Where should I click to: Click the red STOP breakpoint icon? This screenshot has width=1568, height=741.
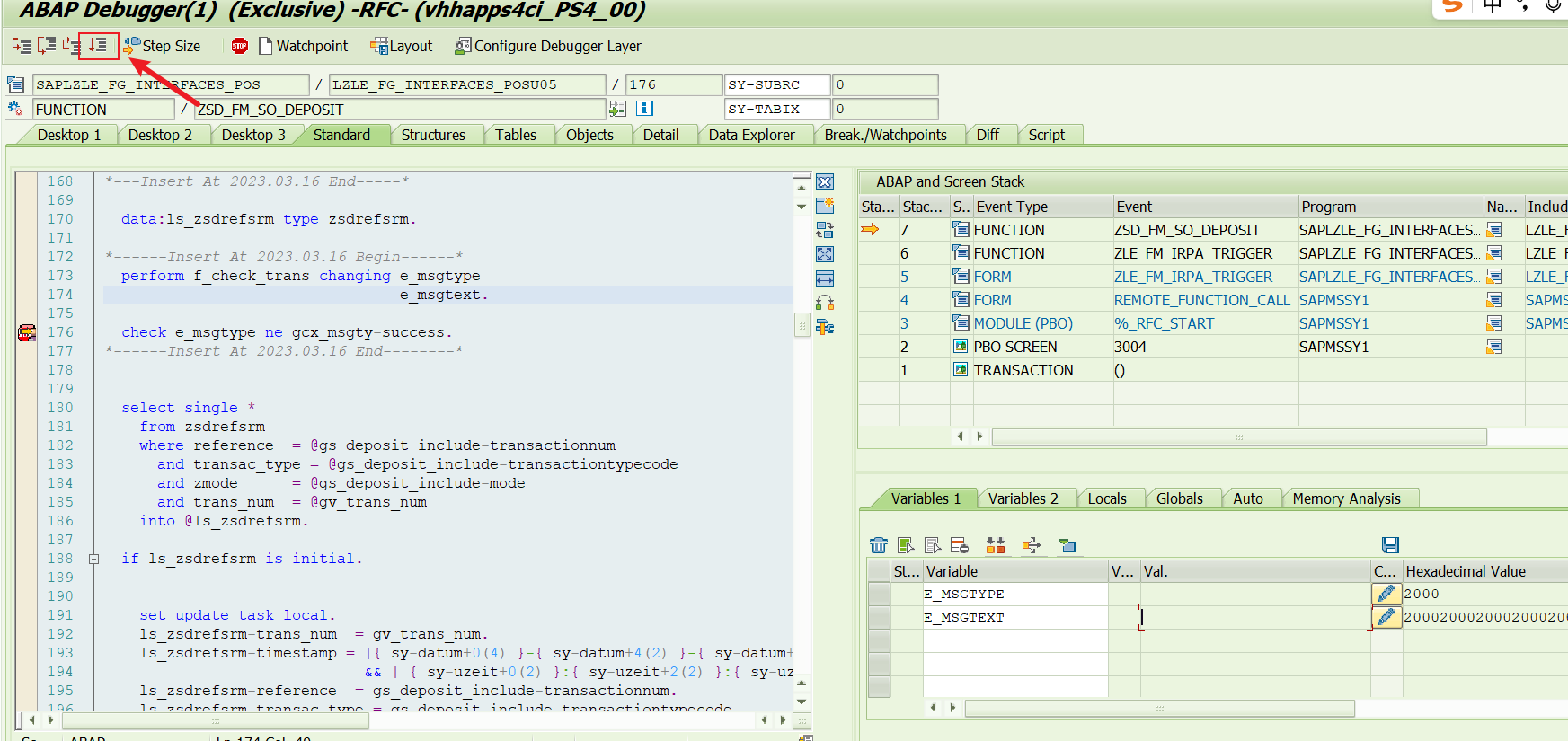[x=239, y=46]
